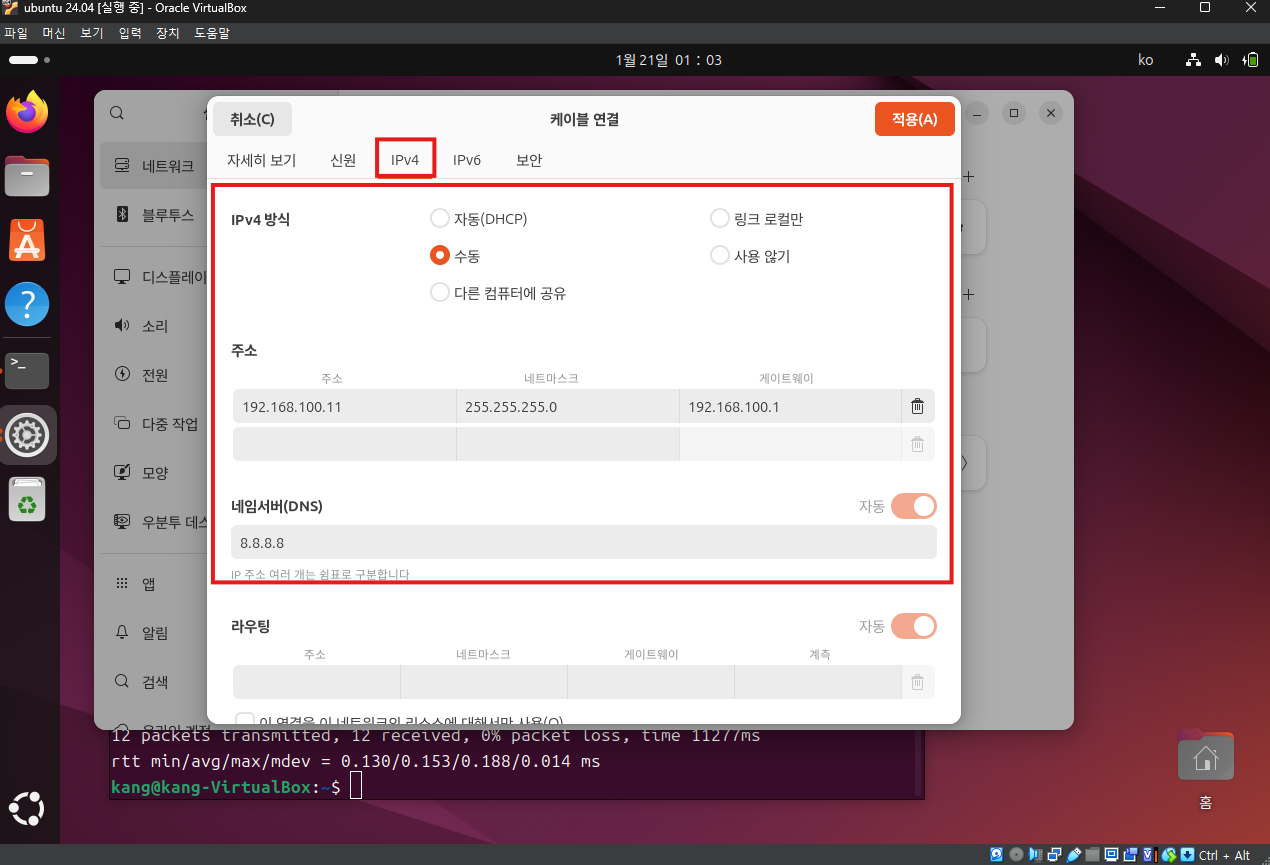Open the Home folder desktop icon

[x=1206, y=757]
